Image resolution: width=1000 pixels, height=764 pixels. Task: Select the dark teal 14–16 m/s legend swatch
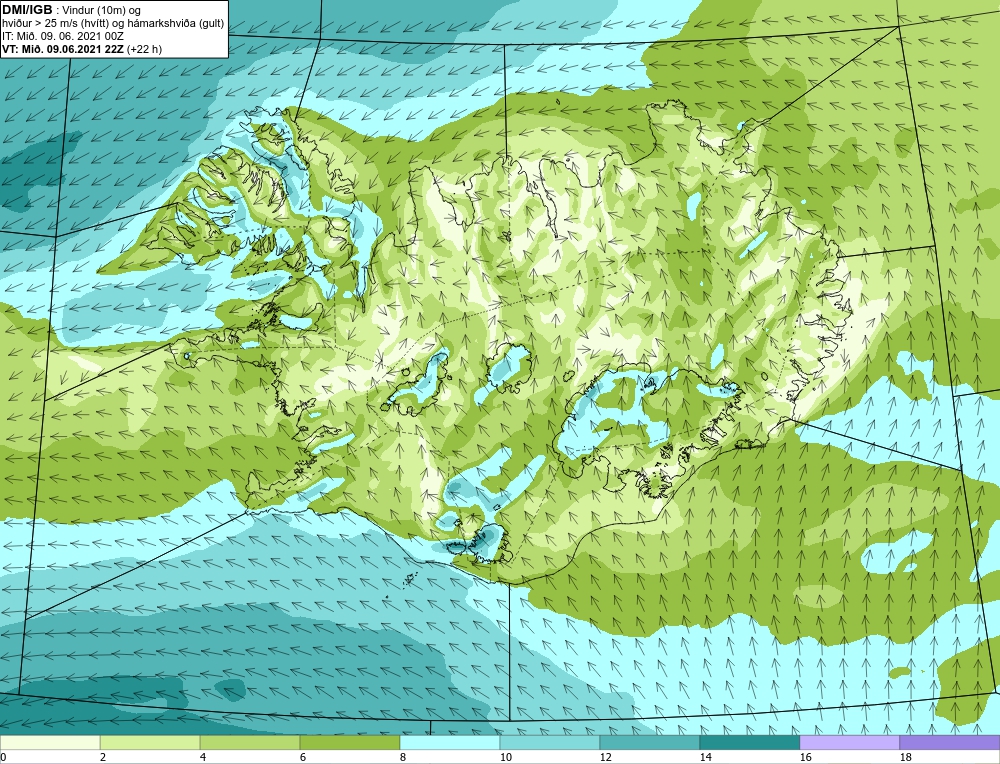[x=750, y=742]
